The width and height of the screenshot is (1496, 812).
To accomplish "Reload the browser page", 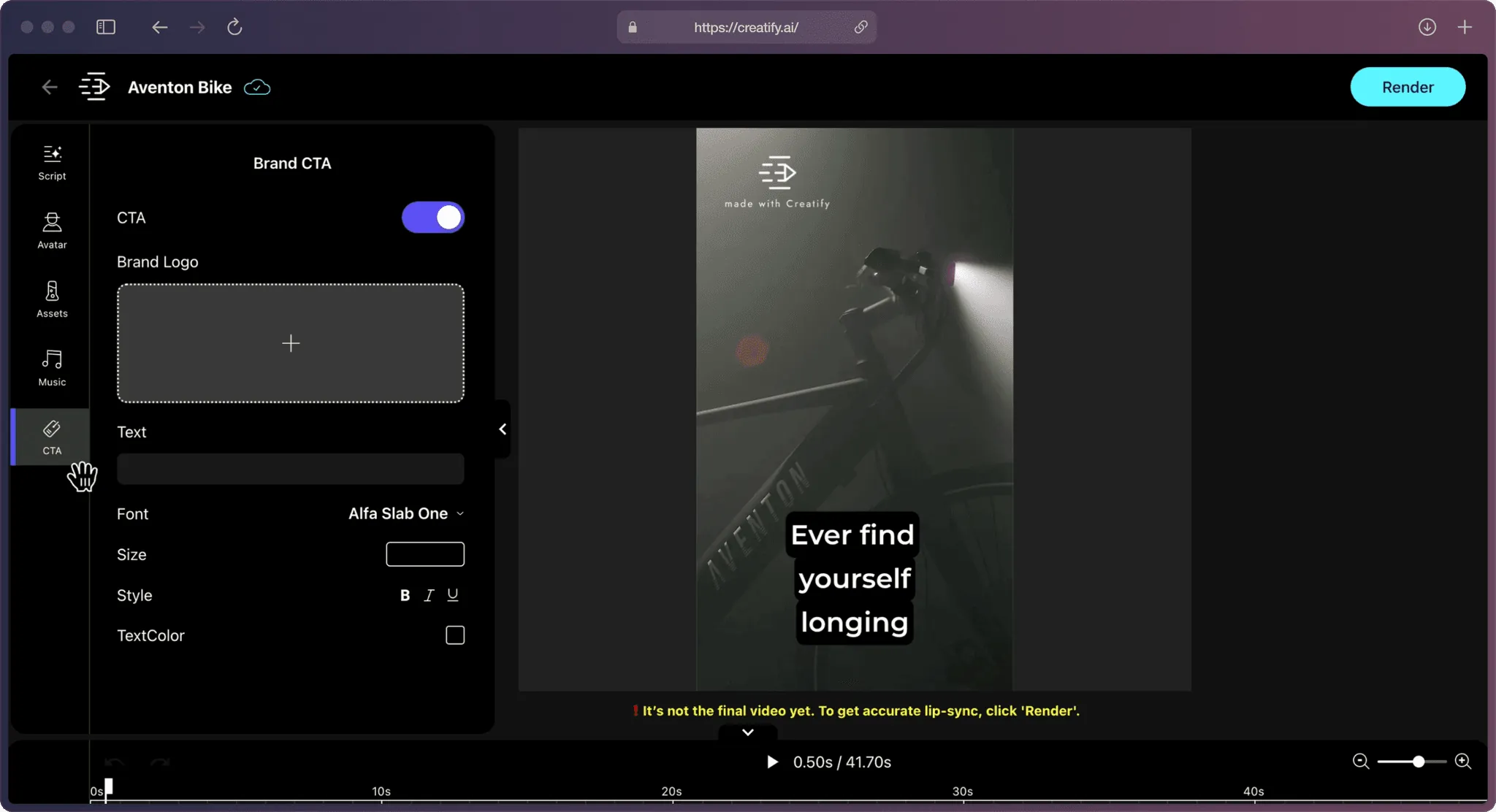I will coord(234,27).
